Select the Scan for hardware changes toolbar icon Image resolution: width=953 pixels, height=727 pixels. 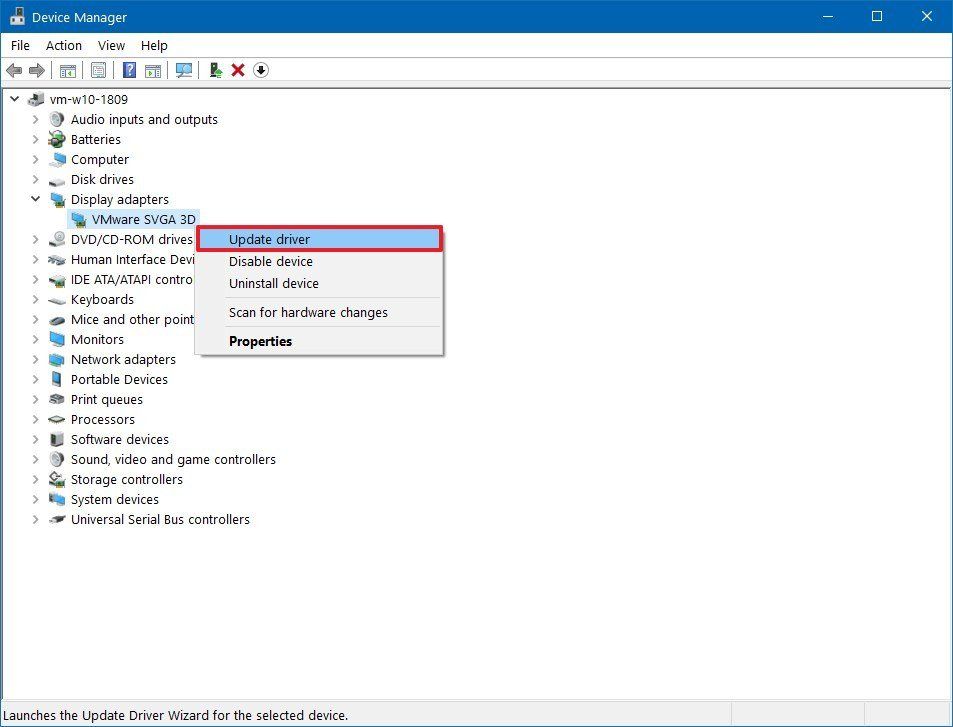pyautogui.click(x=183, y=70)
